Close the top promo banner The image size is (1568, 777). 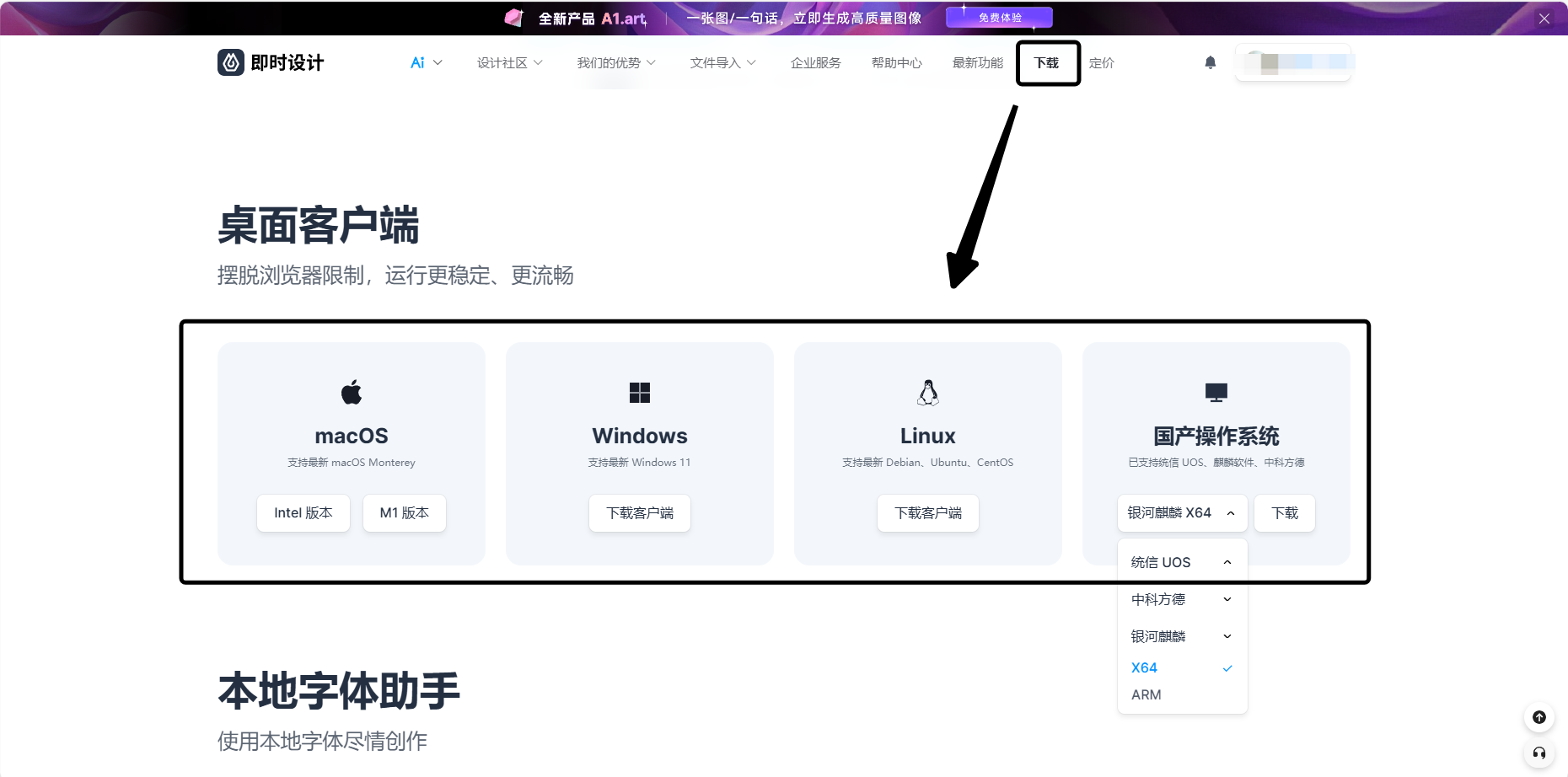(1544, 19)
